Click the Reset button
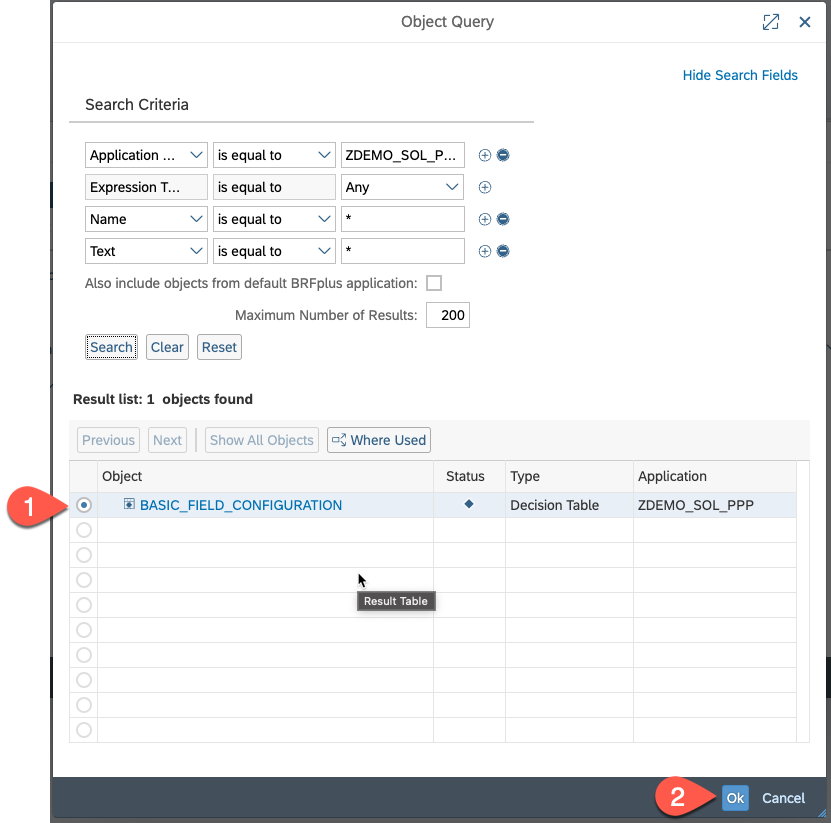Screen dimensions: 831x823 (x=219, y=347)
